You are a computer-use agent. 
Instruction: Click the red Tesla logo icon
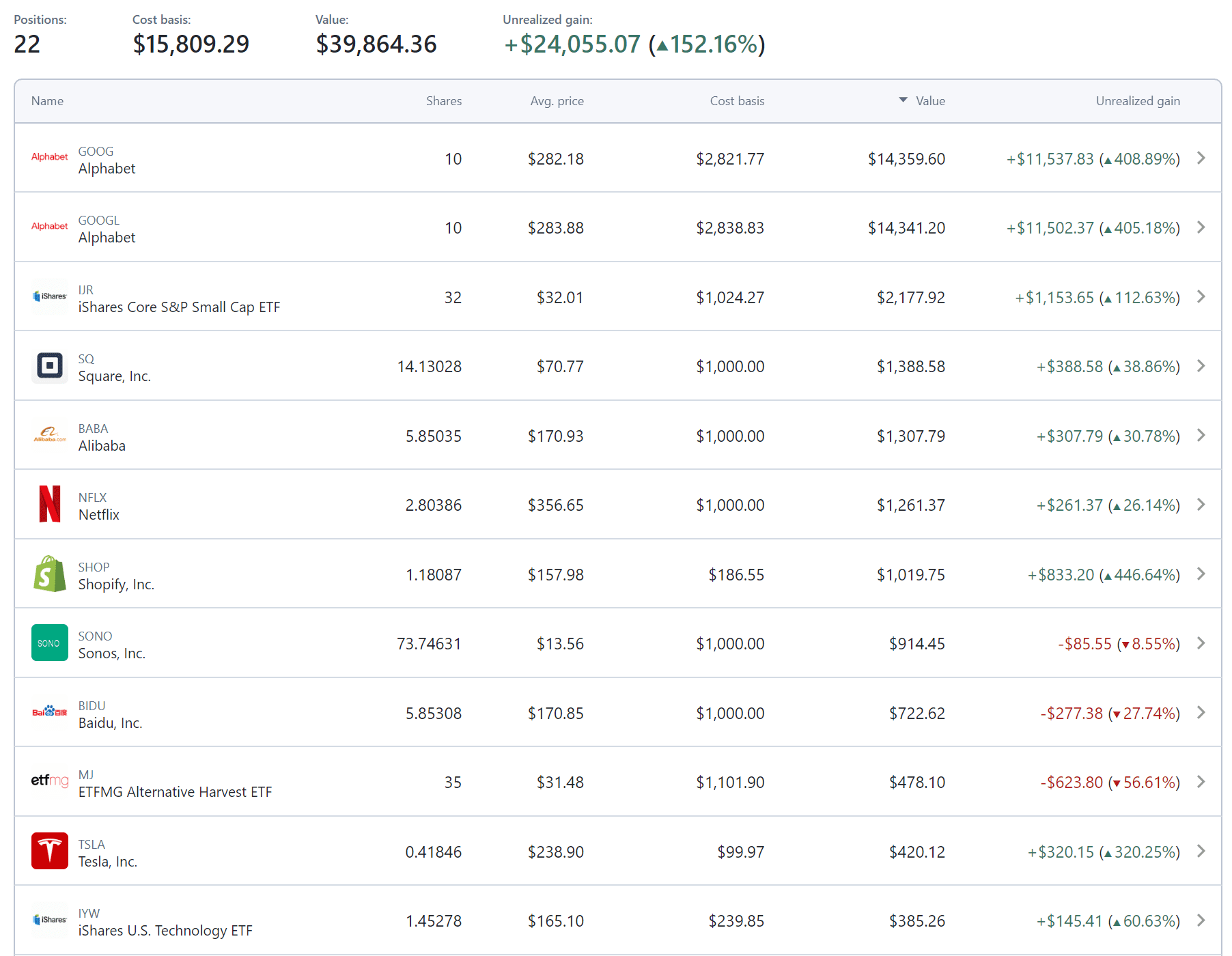50,851
